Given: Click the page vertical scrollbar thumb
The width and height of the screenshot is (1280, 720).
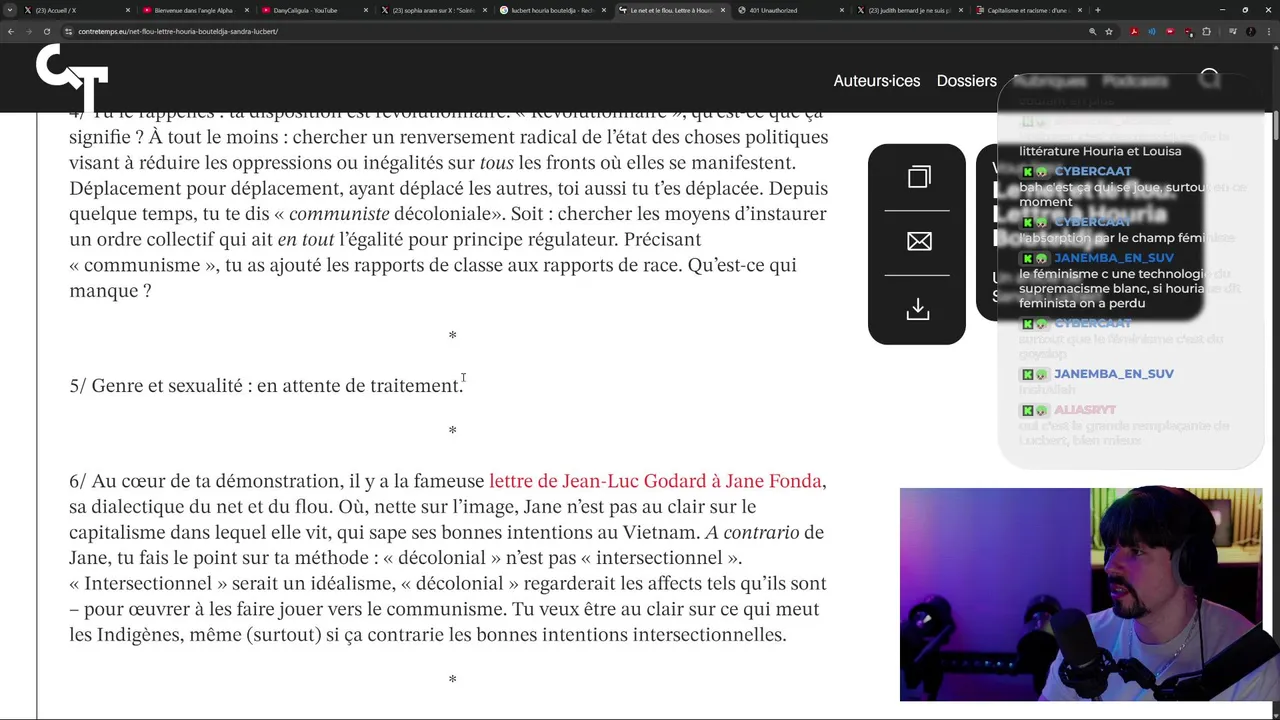Looking at the screenshot, I should click(1275, 127).
